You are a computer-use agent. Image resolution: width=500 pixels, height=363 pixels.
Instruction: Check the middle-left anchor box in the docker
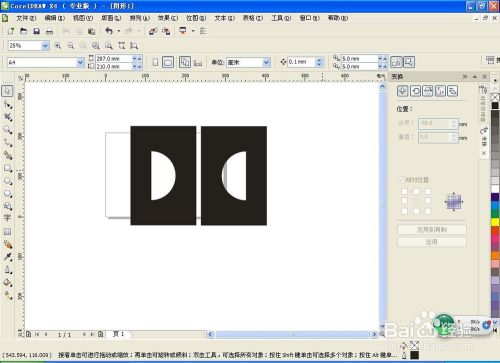pos(404,201)
